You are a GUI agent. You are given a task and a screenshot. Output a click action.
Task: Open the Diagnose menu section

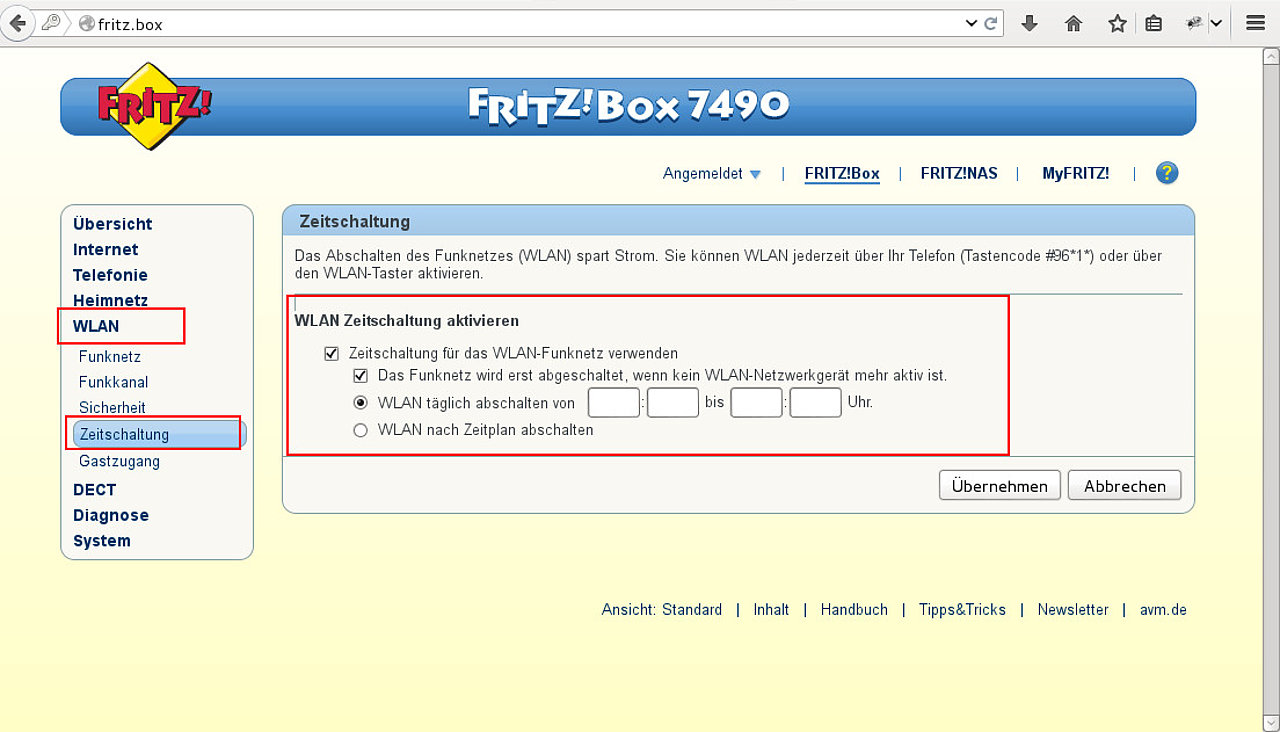coord(111,515)
